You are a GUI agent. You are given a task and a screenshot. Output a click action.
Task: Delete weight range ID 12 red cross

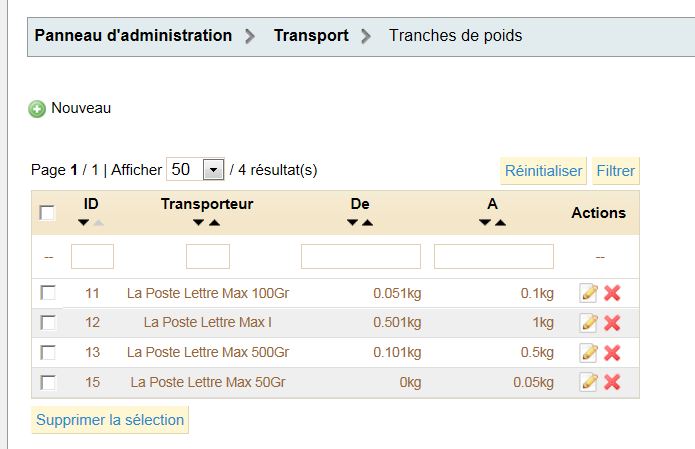pyautogui.click(x=612, y=323)
